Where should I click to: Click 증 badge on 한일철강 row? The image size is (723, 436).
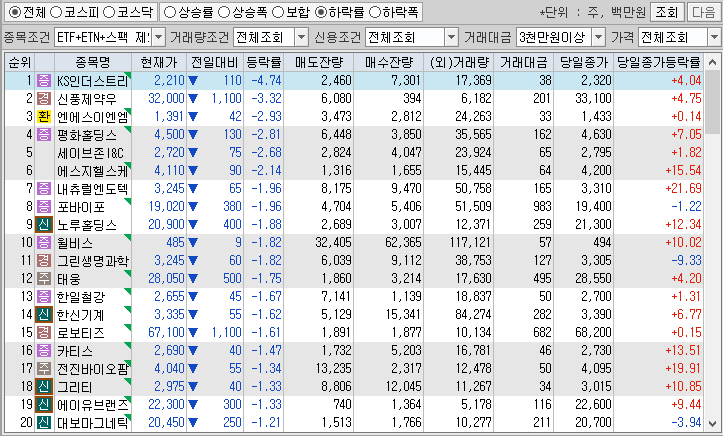point(44,296)
